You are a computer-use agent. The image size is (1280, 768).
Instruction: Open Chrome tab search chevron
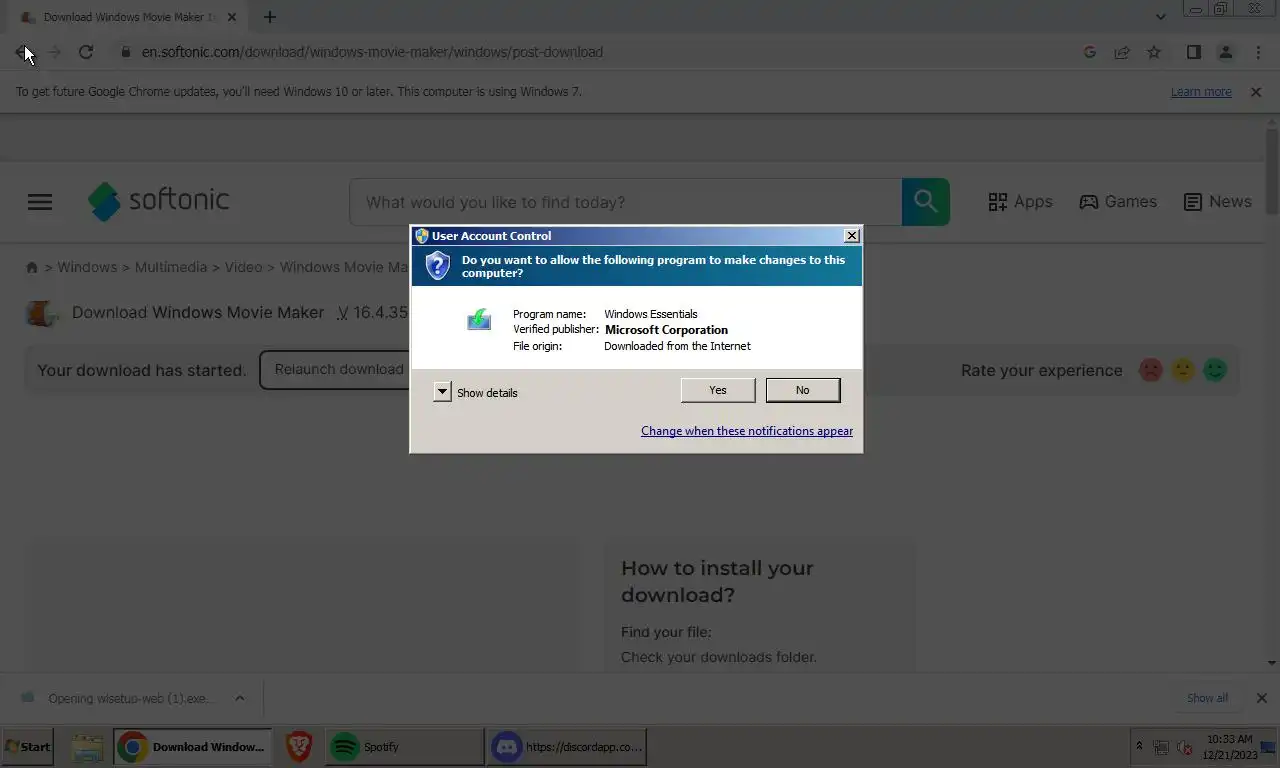coord(1160,17)
